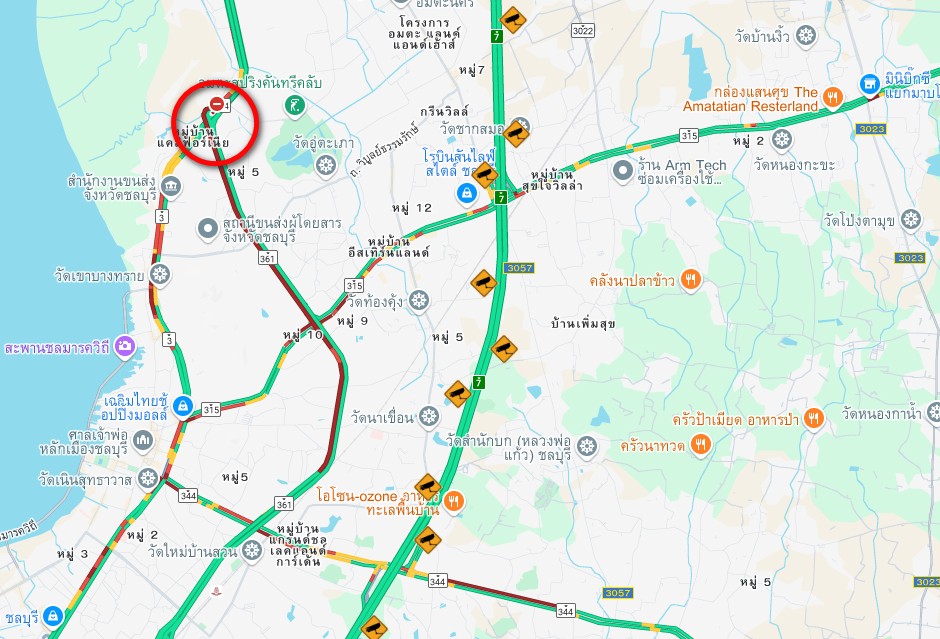Screen dimensions: 940x639
Task: Click the วัดโป่งตามุข temple marker
Action: (911, 219)
